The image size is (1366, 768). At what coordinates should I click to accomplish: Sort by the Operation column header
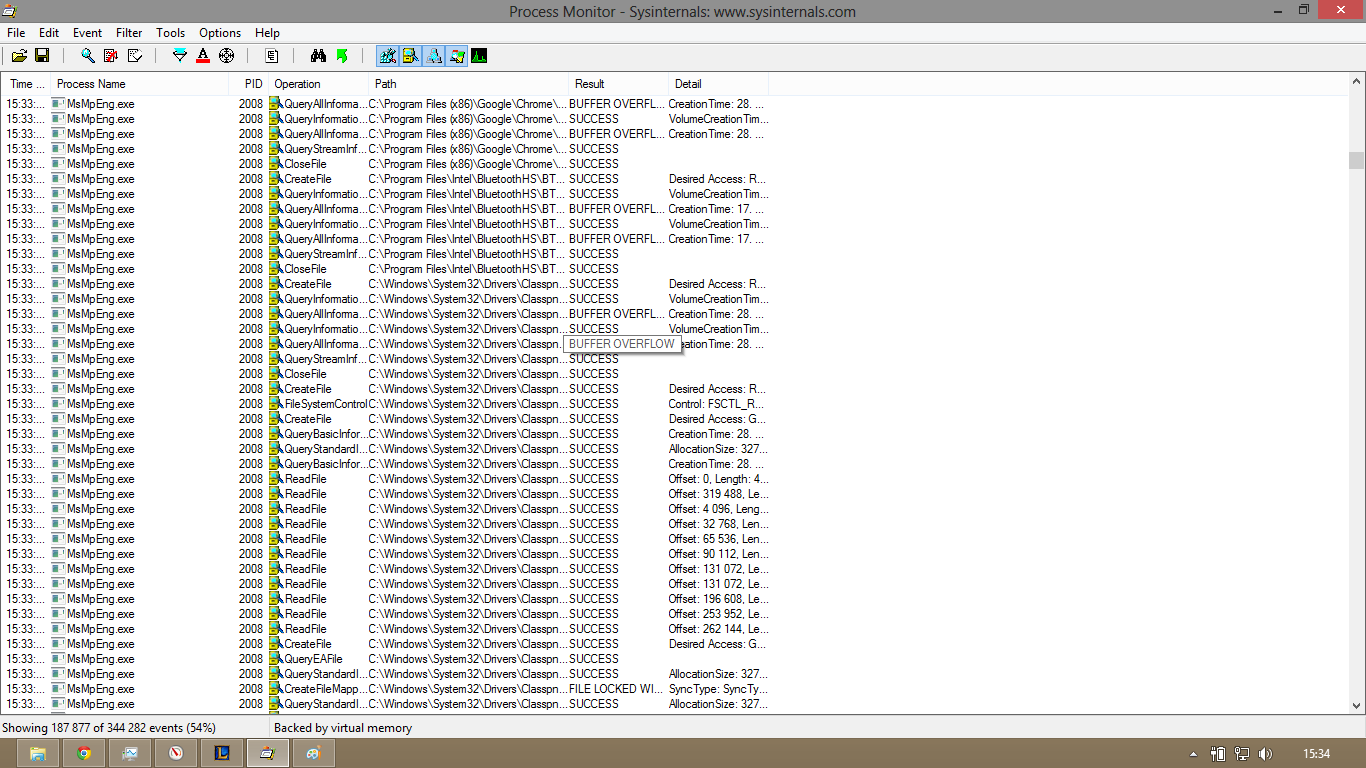tap(318, 84)
